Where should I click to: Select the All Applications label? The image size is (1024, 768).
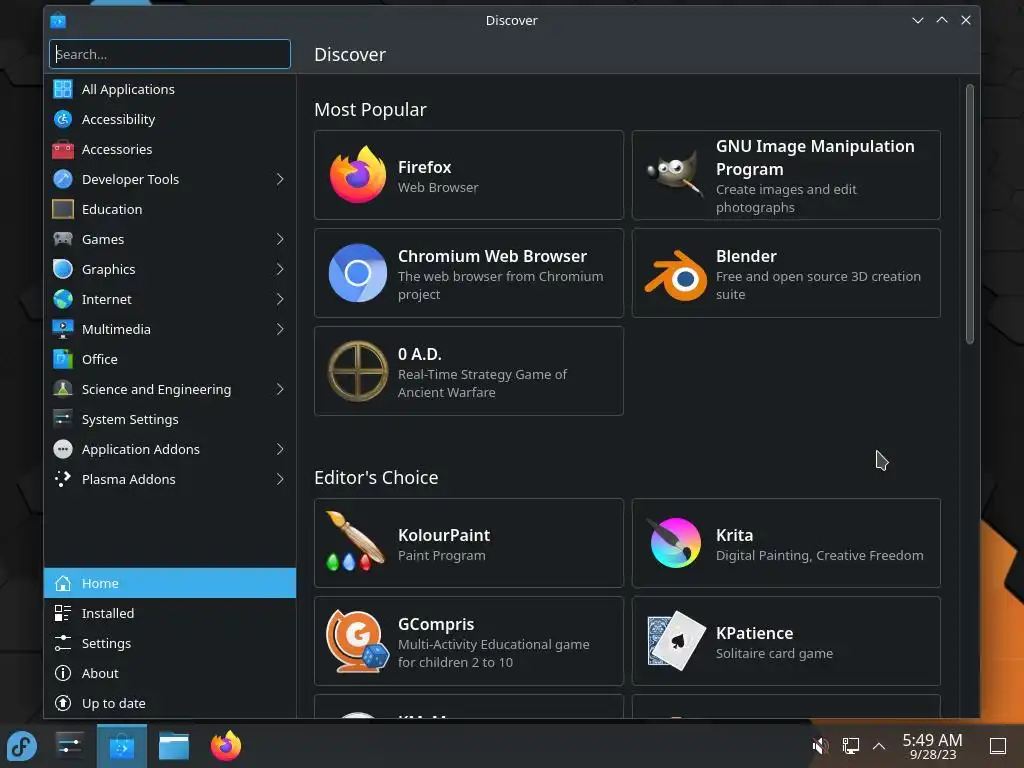(128, 89)
